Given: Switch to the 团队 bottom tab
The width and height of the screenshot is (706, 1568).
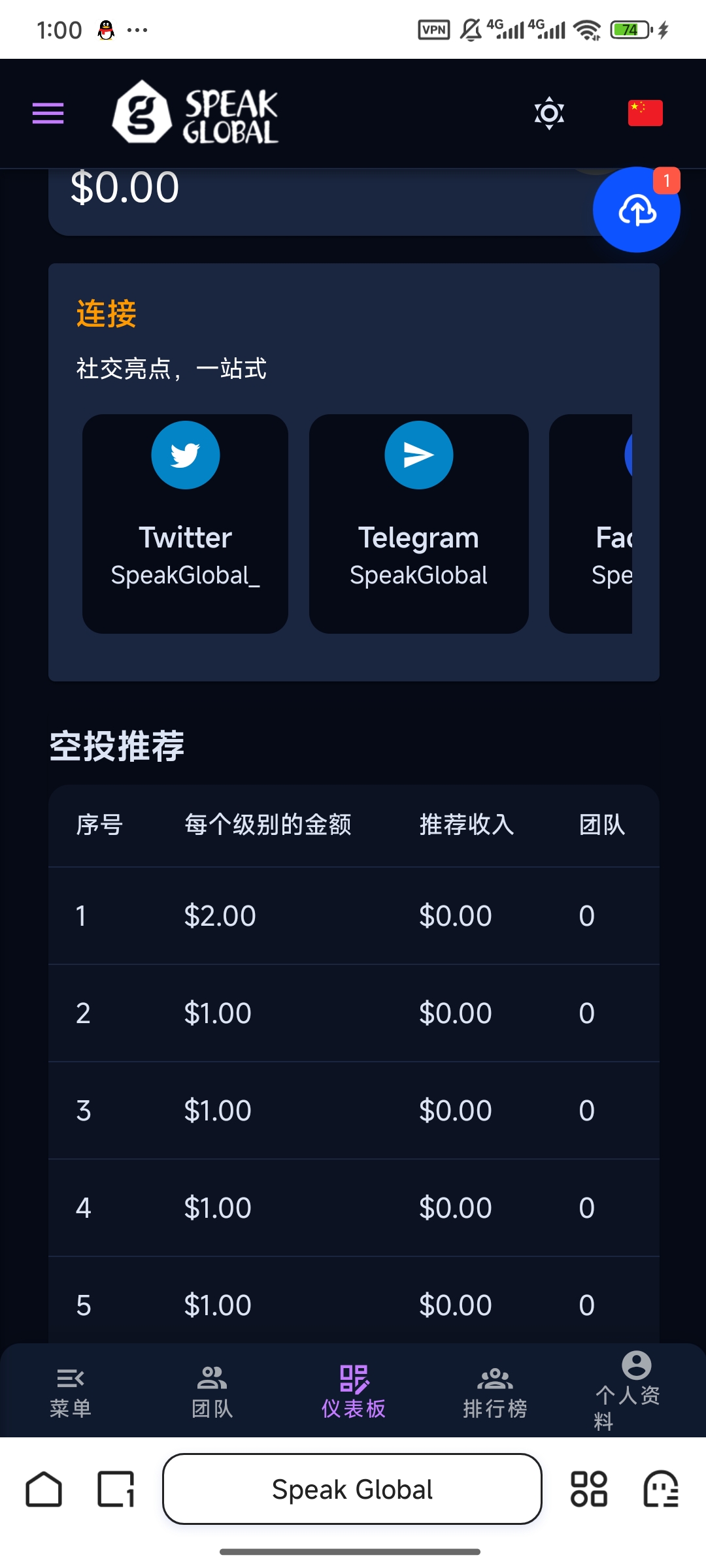Looking at the screenshot, I should (212, 1392).
